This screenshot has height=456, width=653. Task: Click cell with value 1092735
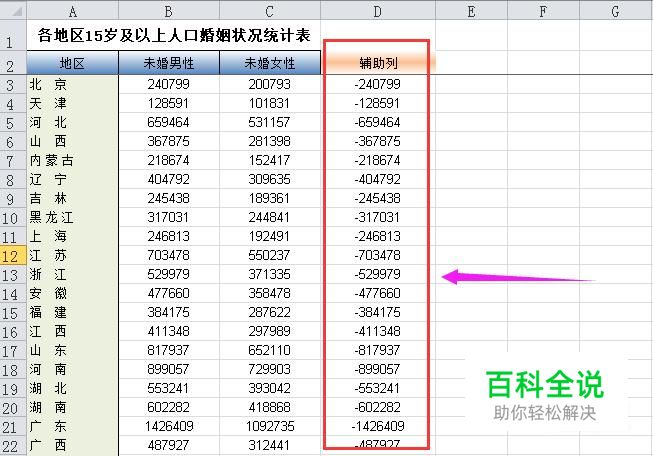click(x=270, y=426)
